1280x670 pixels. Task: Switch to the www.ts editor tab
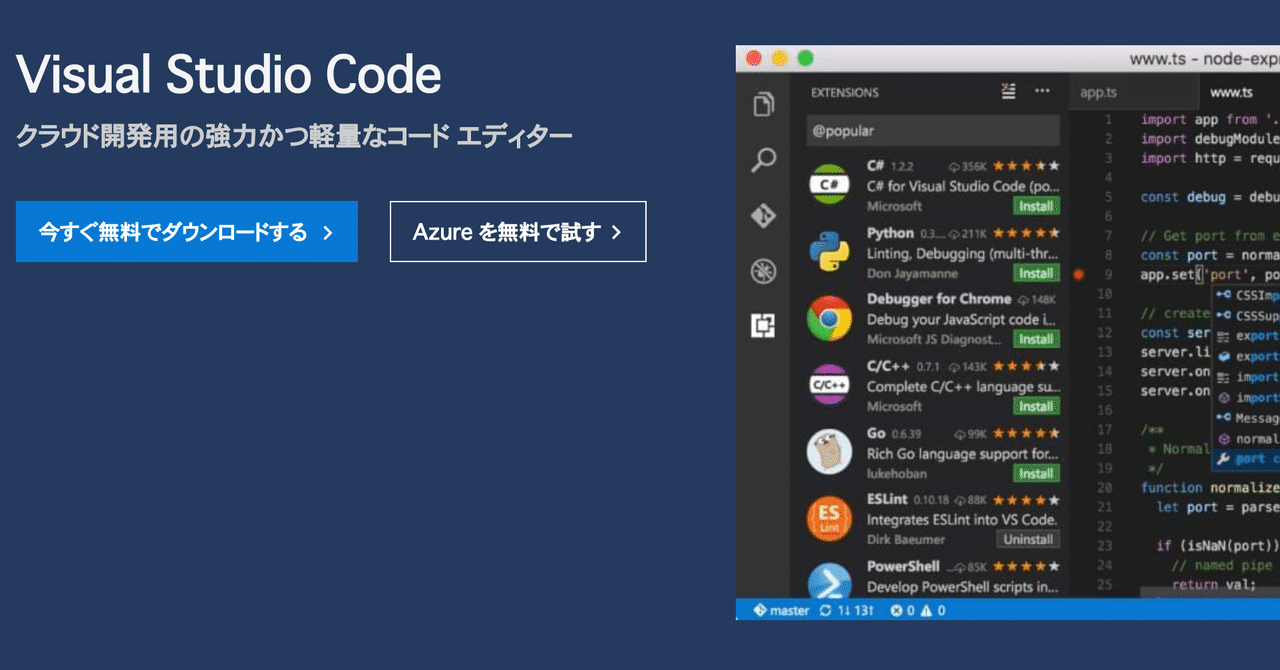[1231, 92]
